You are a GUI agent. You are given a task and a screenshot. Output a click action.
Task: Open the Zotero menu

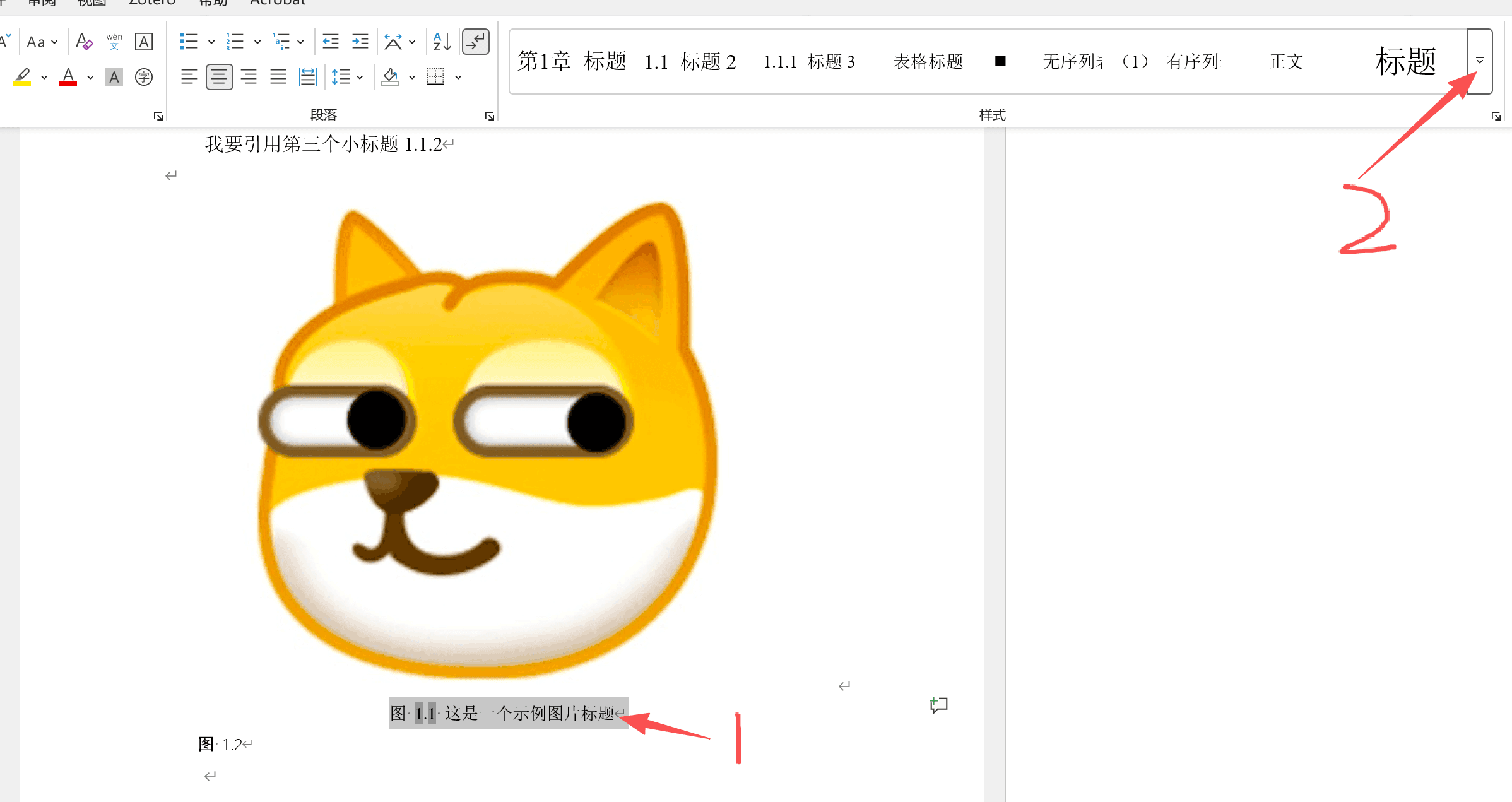pos(151,3)
